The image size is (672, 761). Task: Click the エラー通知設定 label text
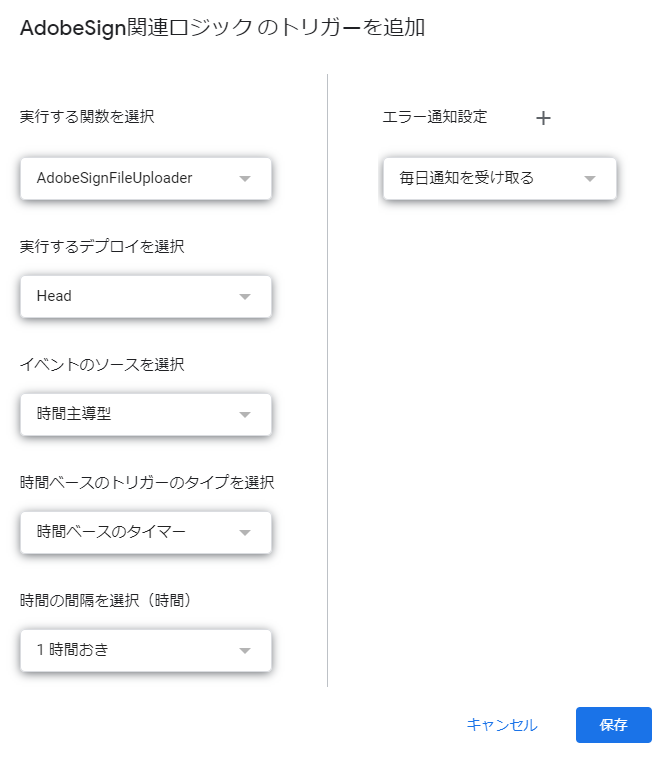435,116
